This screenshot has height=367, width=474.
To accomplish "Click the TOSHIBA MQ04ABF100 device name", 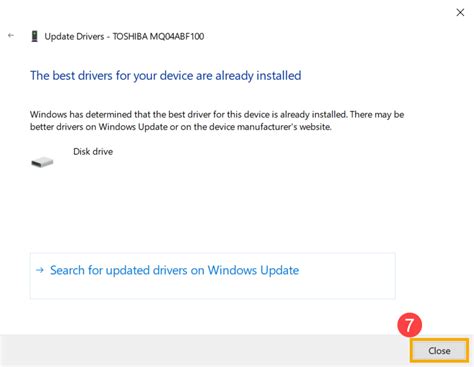I will [x=158, y=36].
